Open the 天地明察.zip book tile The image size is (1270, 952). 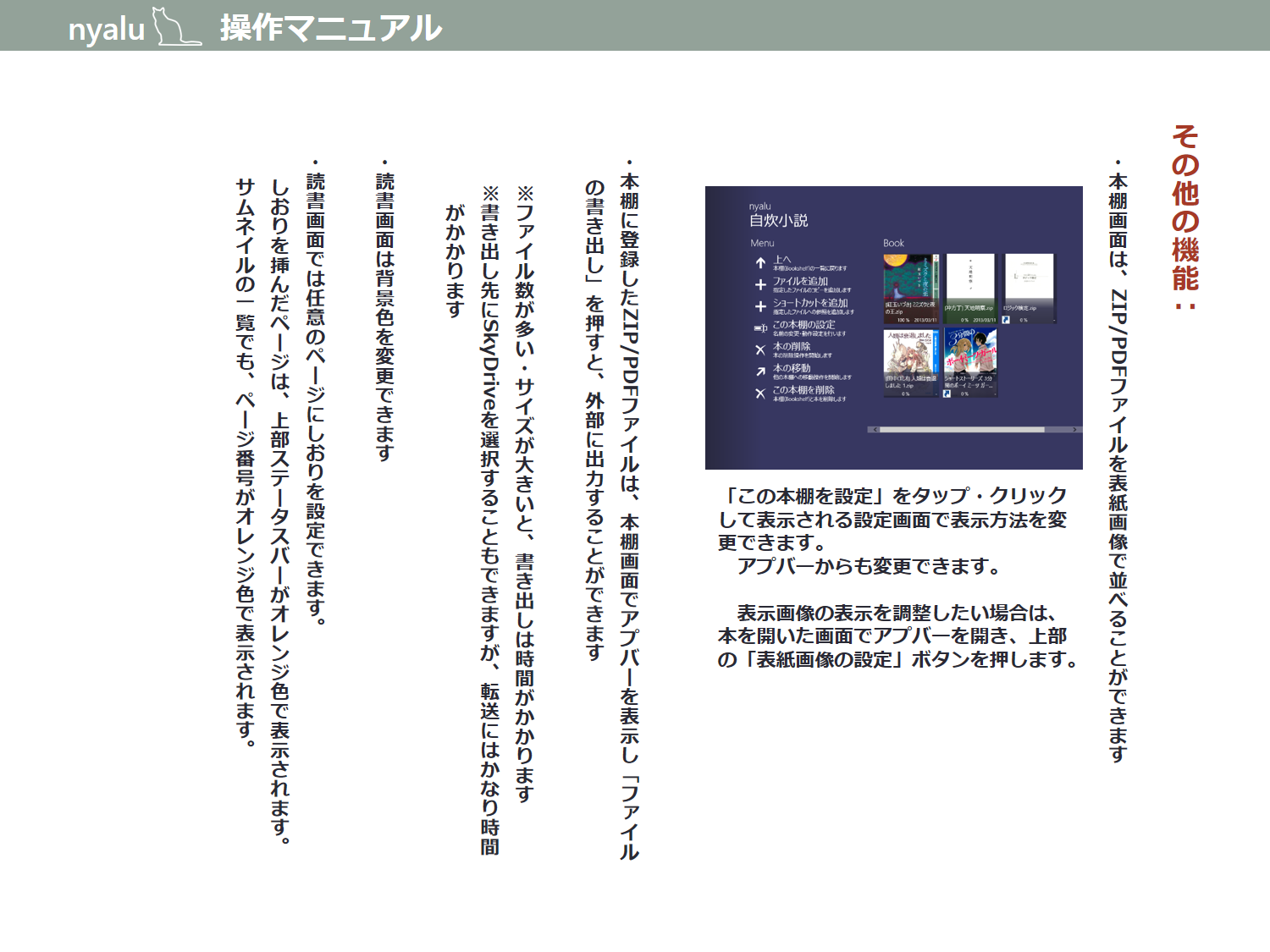(970, 289)
